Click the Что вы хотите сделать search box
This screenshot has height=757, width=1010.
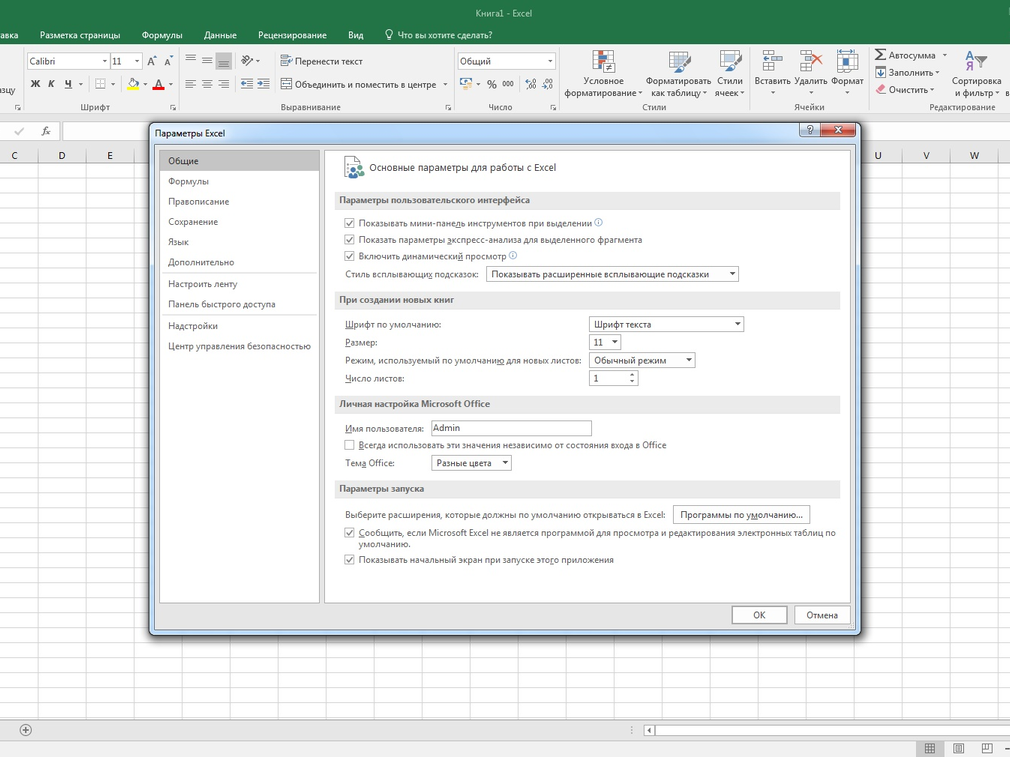click(x=439, y=35)
